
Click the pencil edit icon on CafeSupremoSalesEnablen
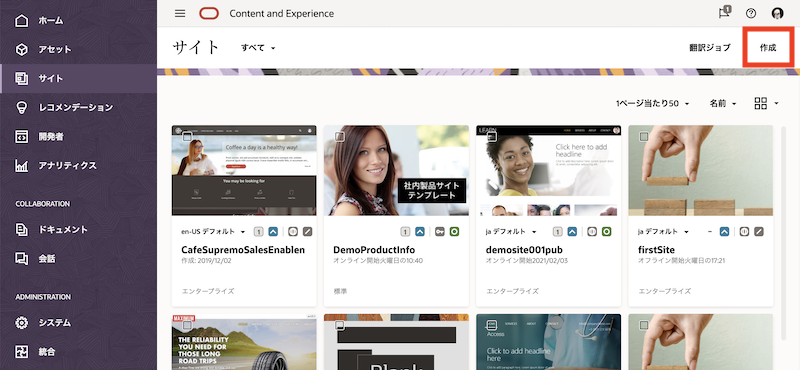[307, 232]
